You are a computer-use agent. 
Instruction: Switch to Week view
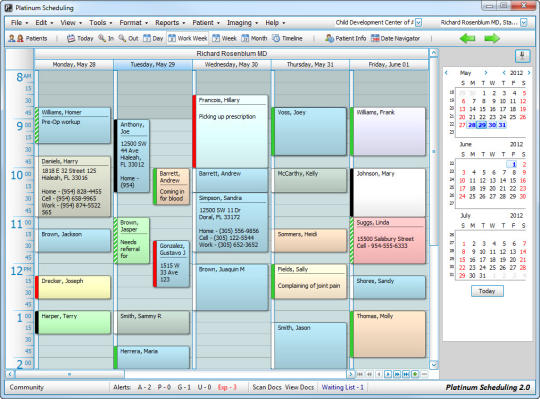coord(224,38)
